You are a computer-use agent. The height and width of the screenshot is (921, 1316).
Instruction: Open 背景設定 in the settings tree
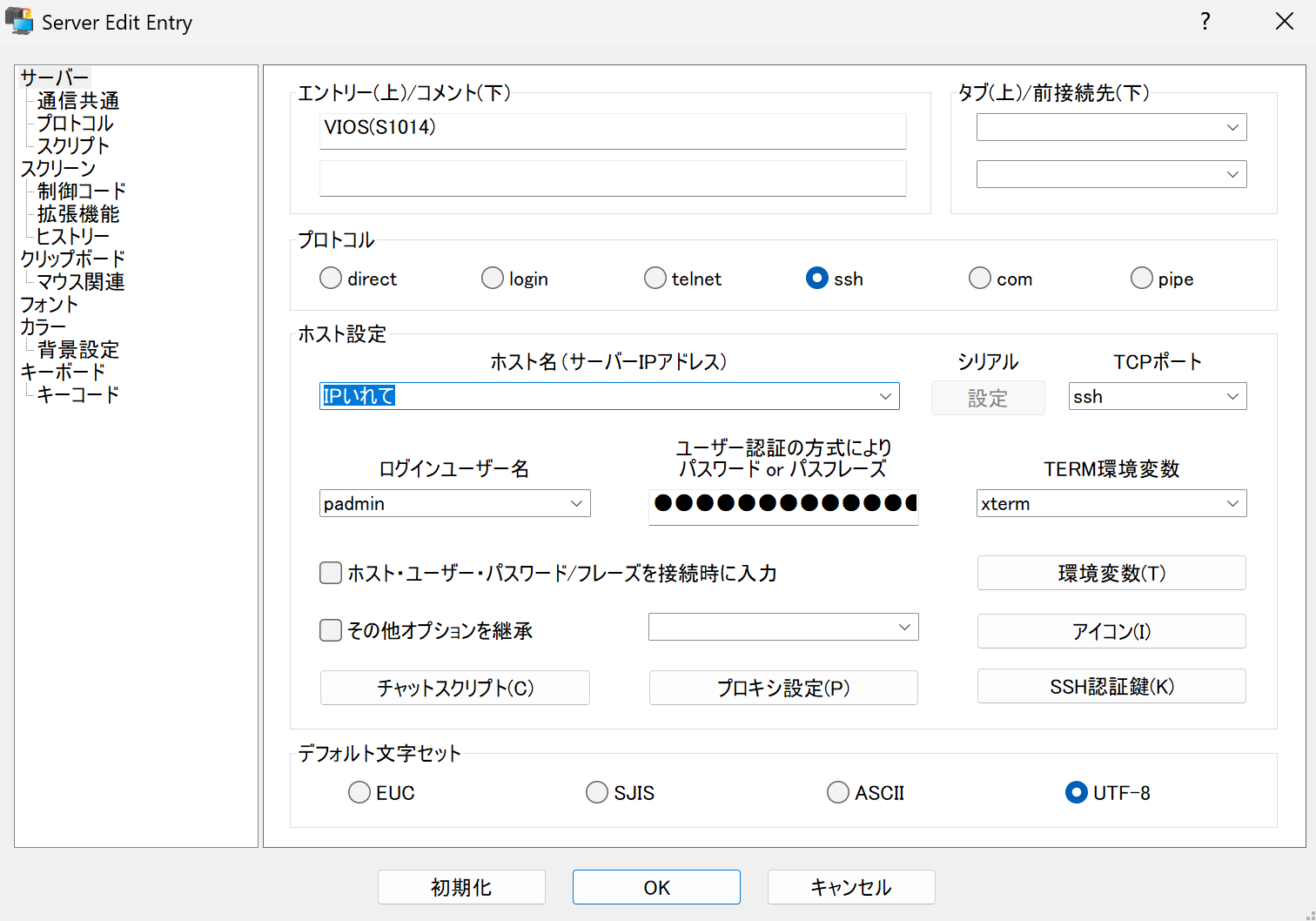click(x=78, y=349)
